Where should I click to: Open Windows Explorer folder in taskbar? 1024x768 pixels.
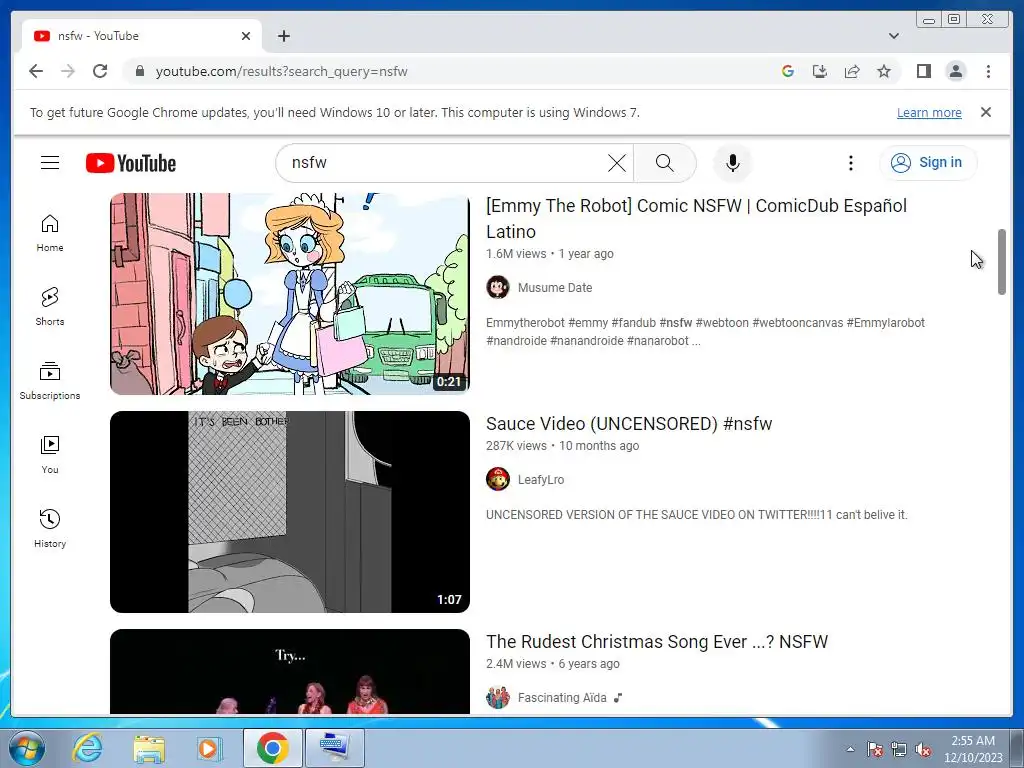(149, 748)
